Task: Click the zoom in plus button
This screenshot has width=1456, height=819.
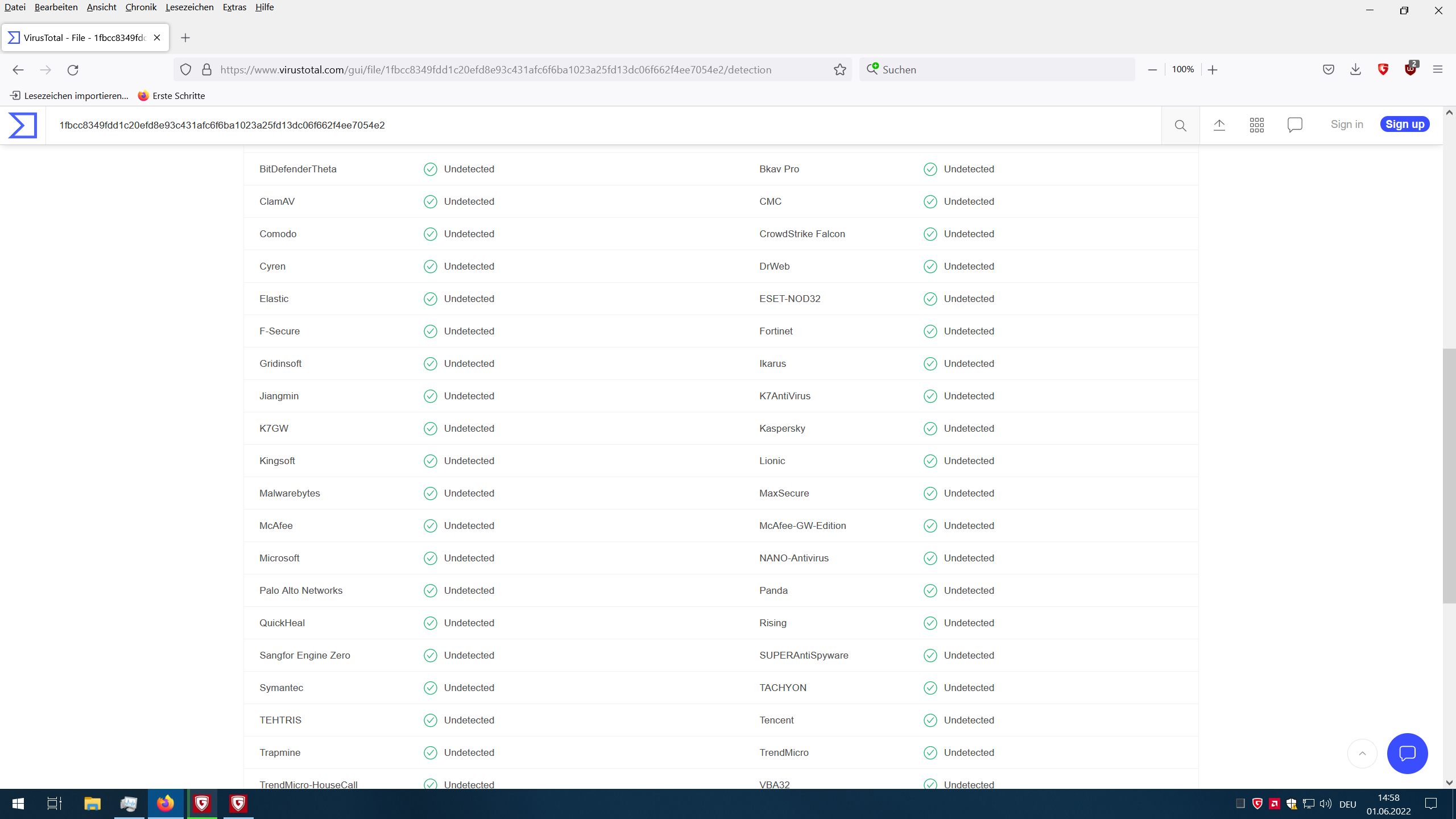Action: coord(1213,69)
